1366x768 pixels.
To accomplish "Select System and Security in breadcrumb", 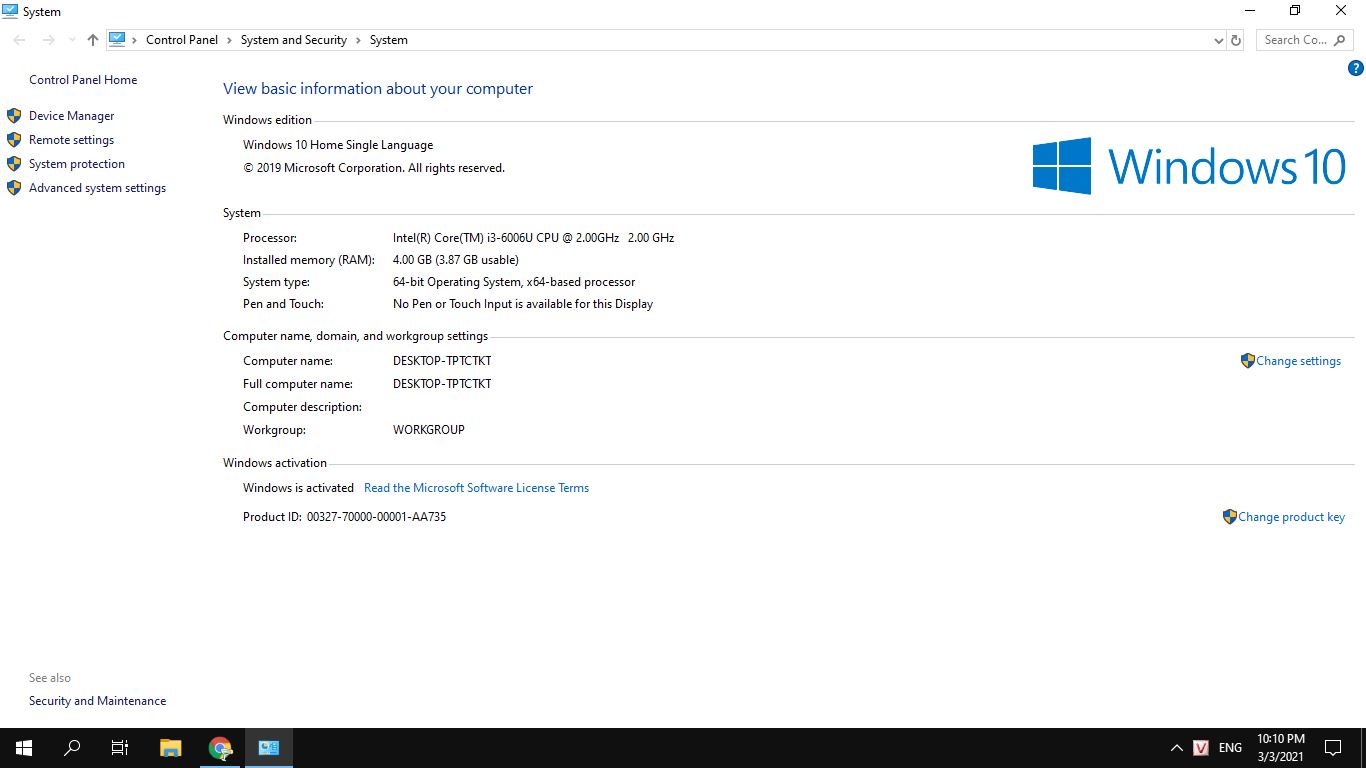I will [x=293, y=40].
